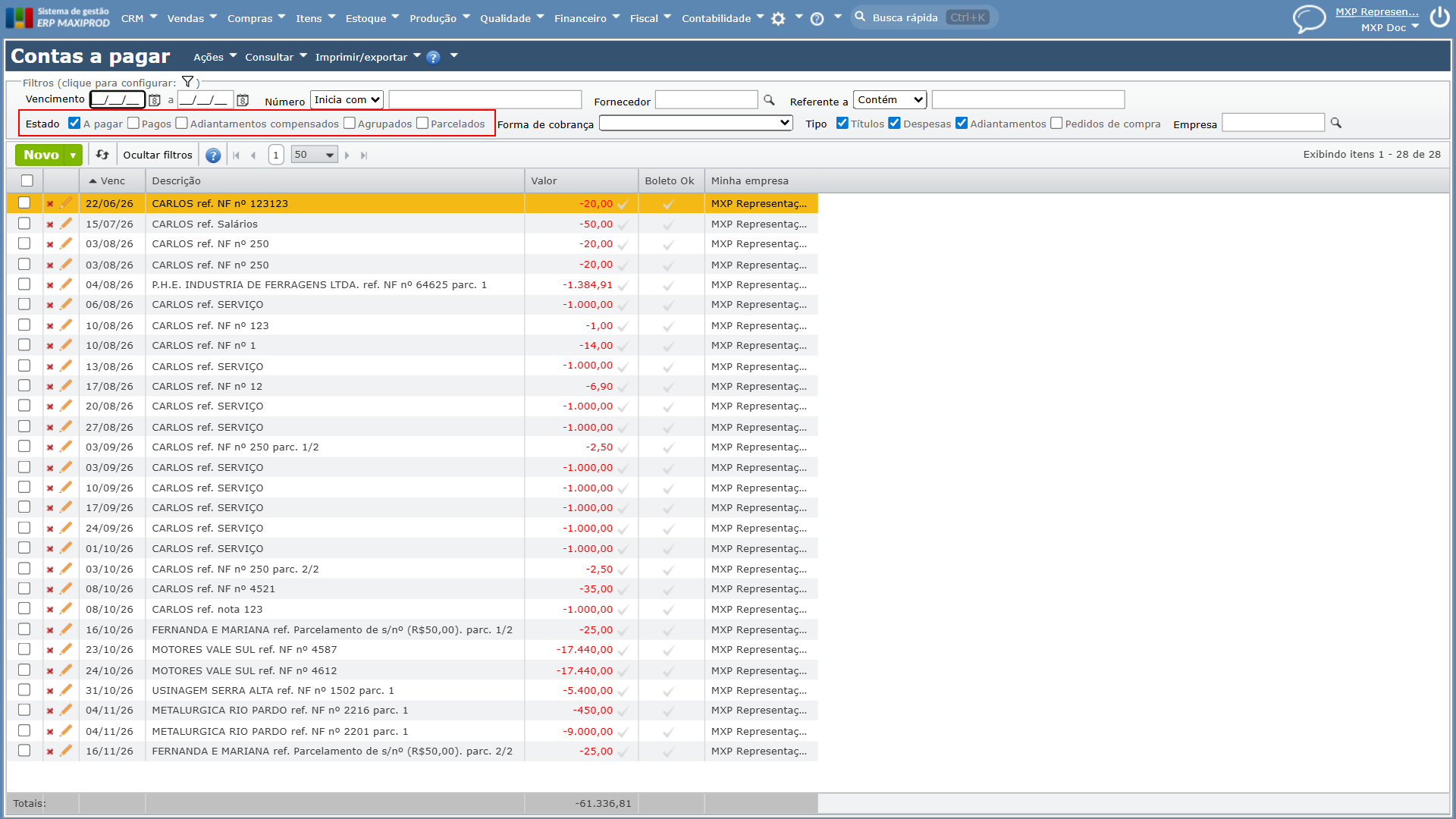This screenshot has width=1456, height=819.
Task: Click the Fornecedor search magnifier
Action: [x=769, y=100]
